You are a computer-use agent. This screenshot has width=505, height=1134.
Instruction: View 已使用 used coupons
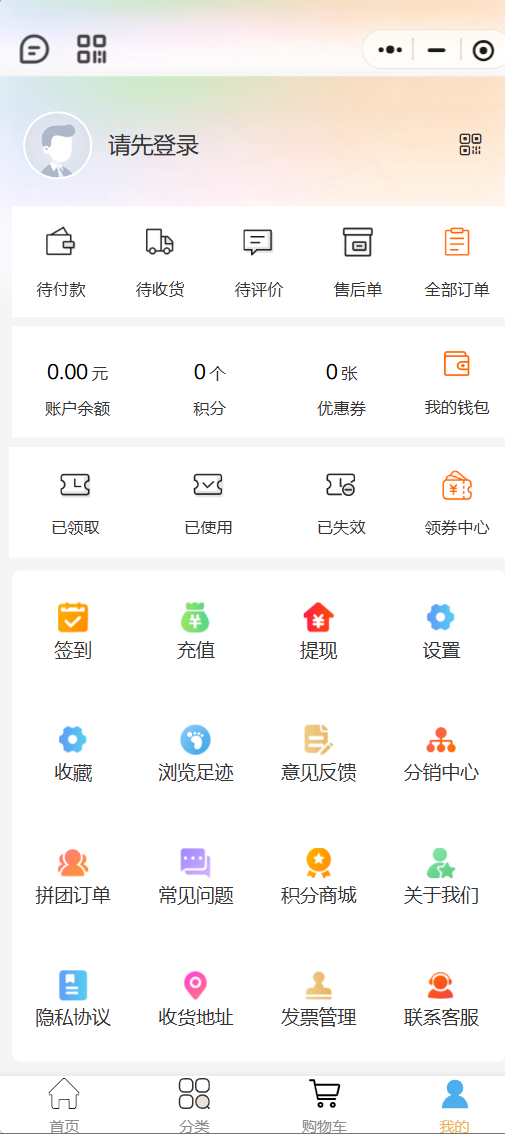(208, 503)
